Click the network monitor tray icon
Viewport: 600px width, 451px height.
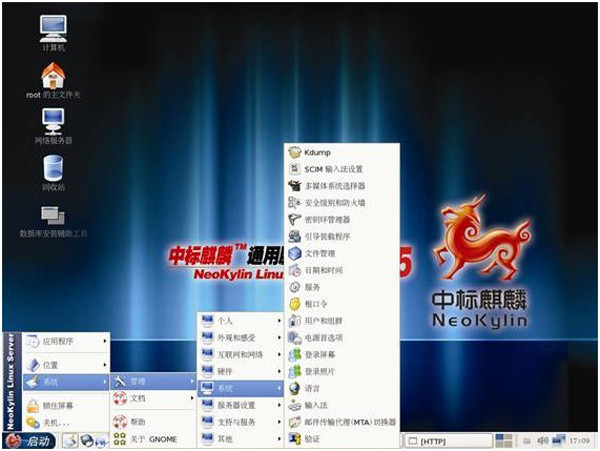click(559, 440)
